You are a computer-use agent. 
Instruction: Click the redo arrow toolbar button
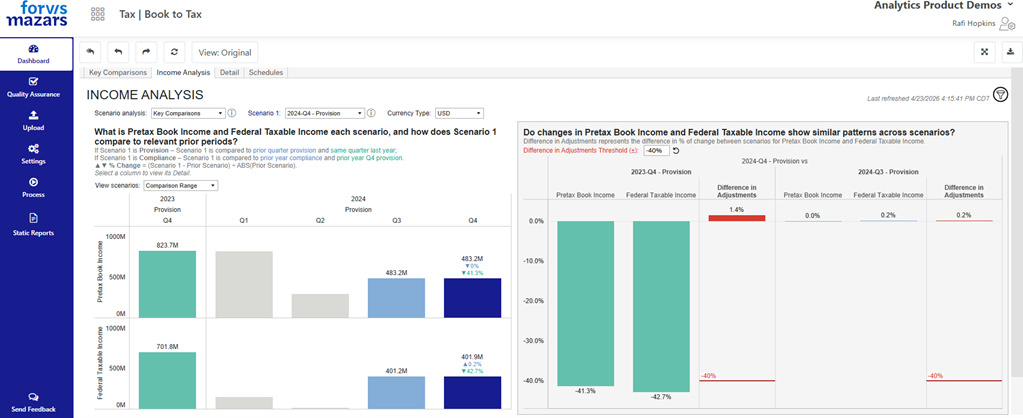tap(146, 52)
